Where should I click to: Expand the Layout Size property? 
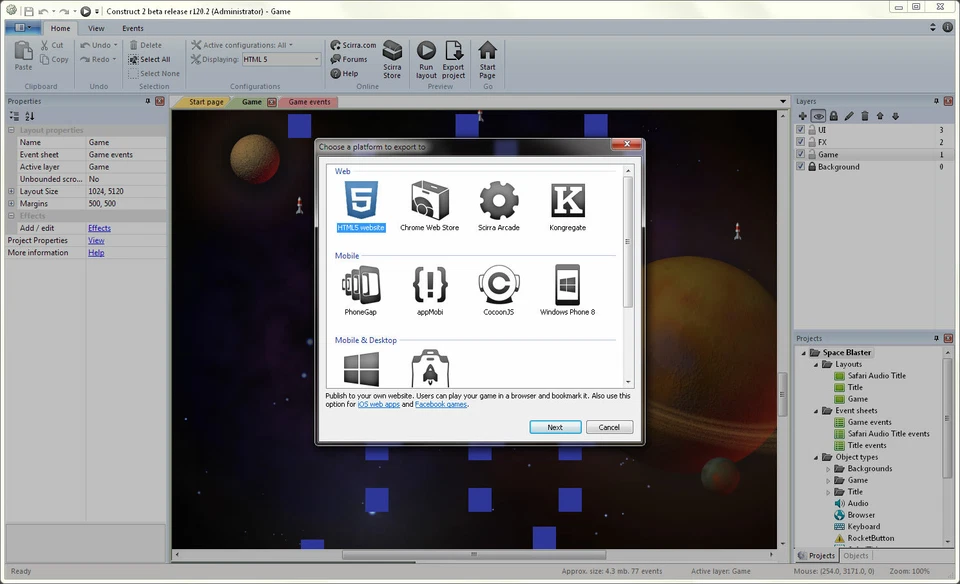coord(12,191)
